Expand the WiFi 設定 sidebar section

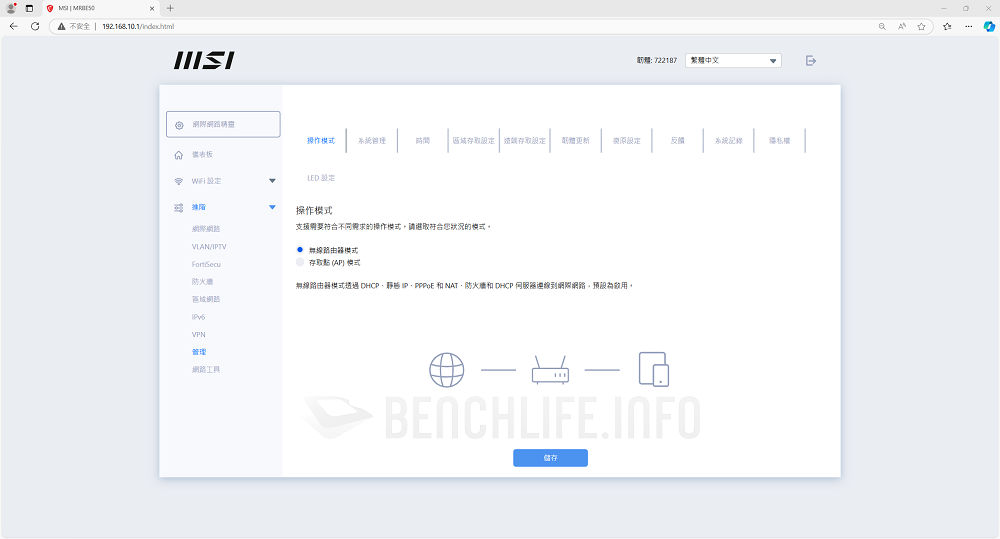272,181
